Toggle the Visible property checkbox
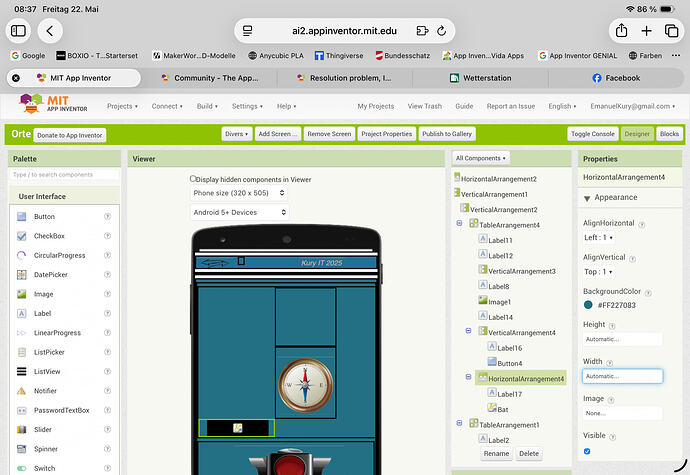Screen dimensions: 690x475 pyautogui.click(x=587, y=451)
